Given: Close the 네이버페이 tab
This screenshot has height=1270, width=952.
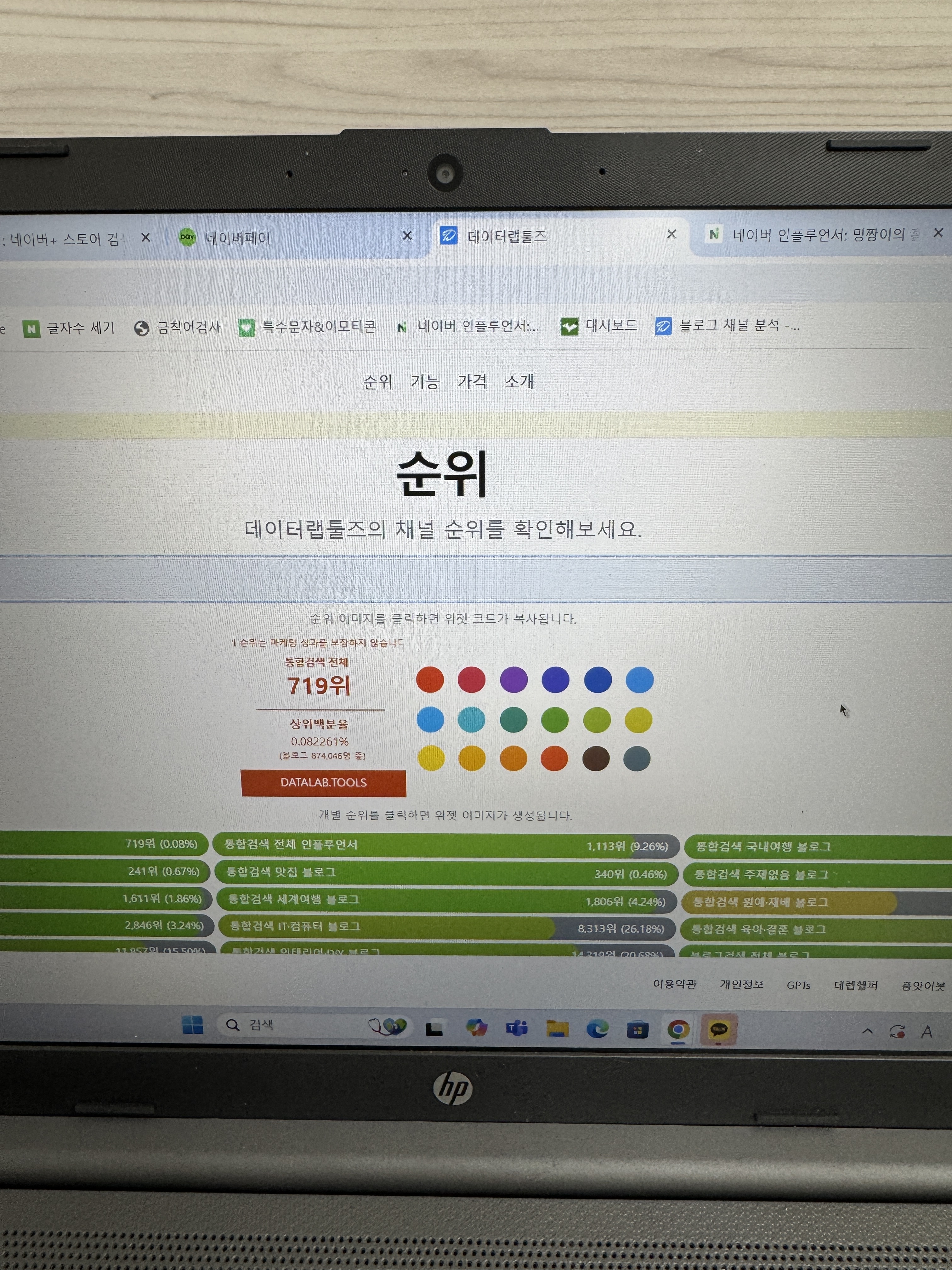Looking at the screenshot, I should click(407, 236).
